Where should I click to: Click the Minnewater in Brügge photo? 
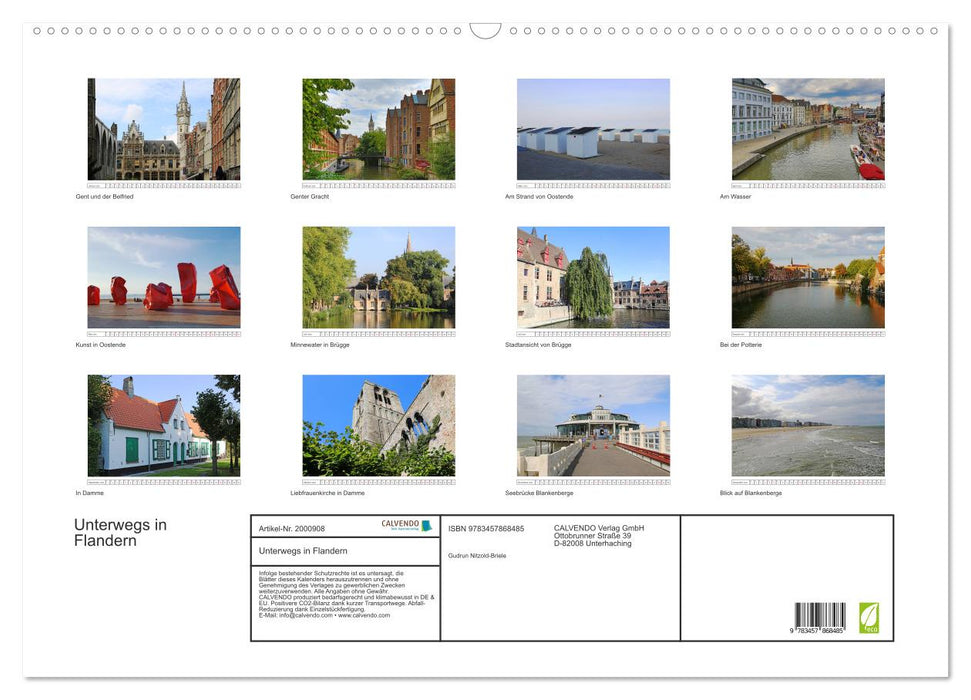coord(378,278)
